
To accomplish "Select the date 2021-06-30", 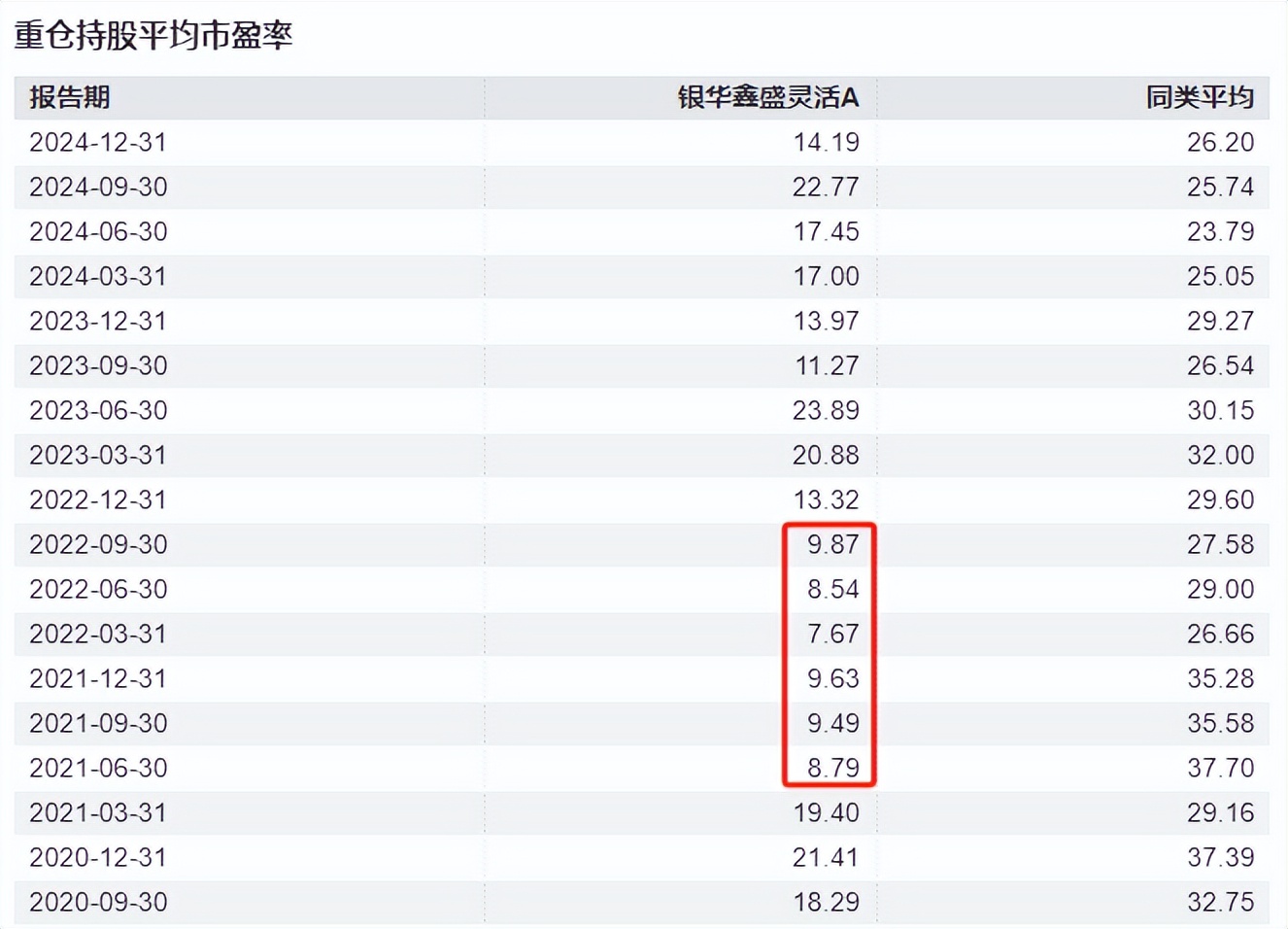I will 98,768.
